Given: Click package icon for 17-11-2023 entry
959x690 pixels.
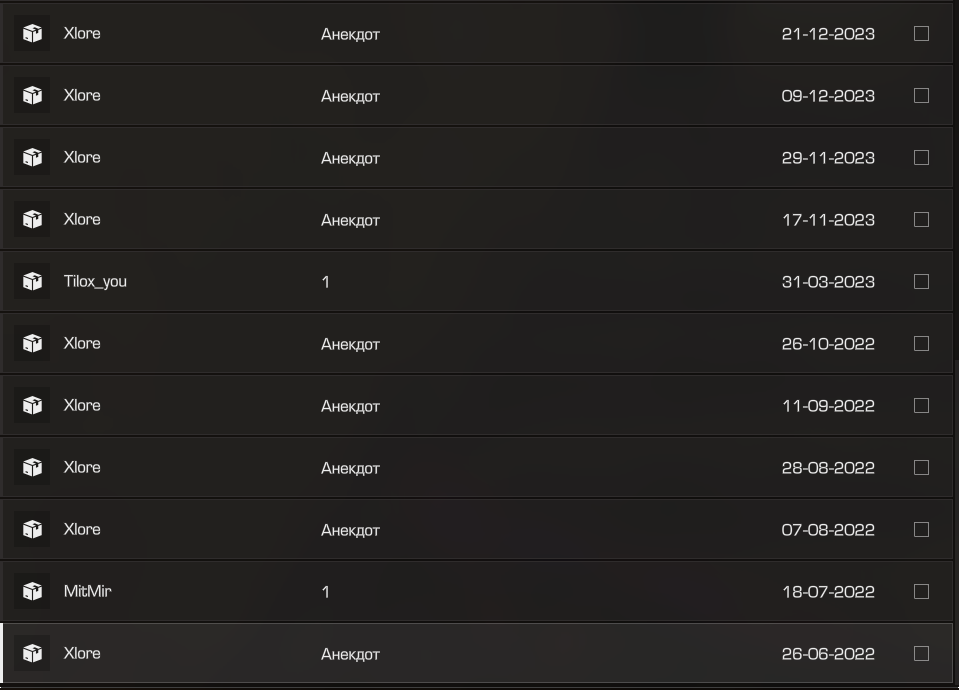Looking at the screenshot, I should (32, 219).
